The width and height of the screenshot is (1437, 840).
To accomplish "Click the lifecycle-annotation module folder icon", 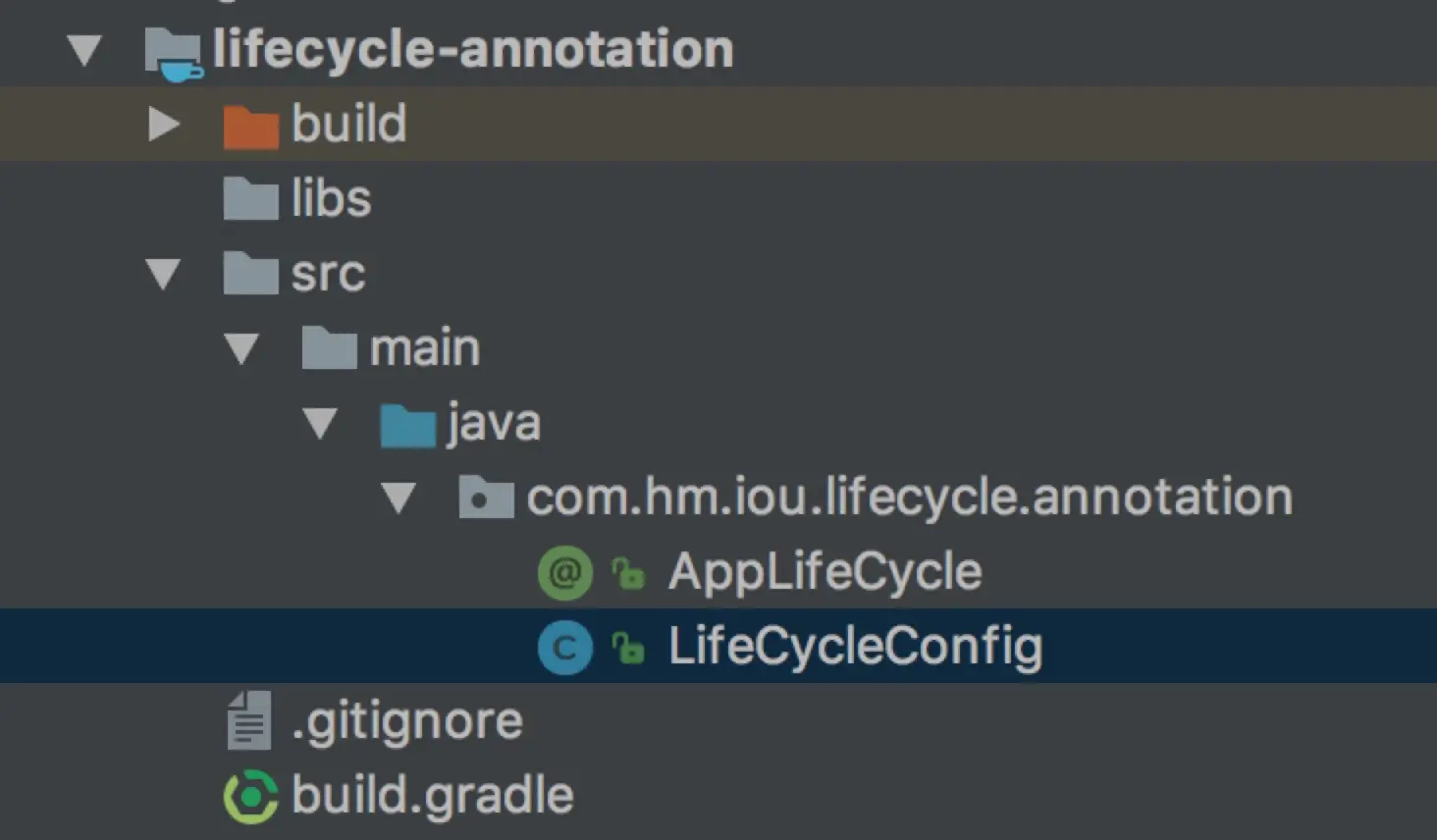I will point(174,51).
